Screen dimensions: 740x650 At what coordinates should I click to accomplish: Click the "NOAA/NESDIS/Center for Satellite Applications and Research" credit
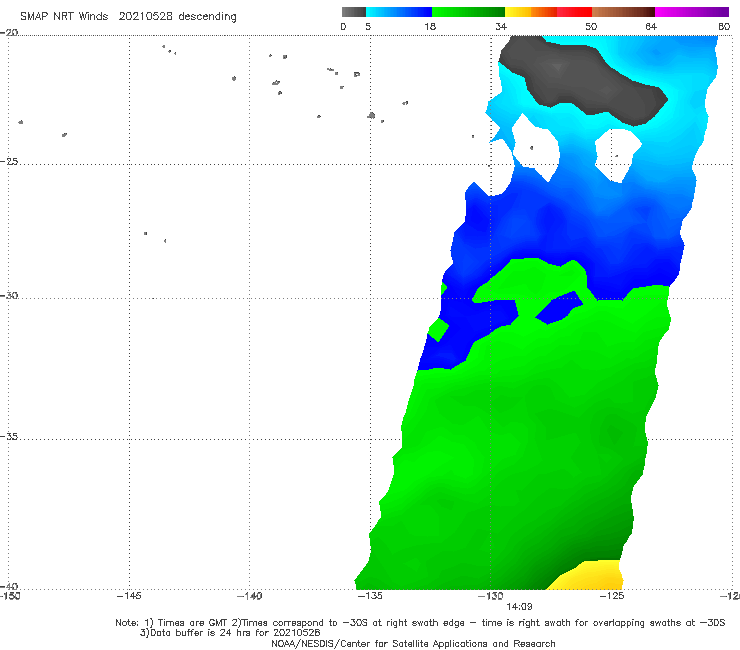point(413,643)
